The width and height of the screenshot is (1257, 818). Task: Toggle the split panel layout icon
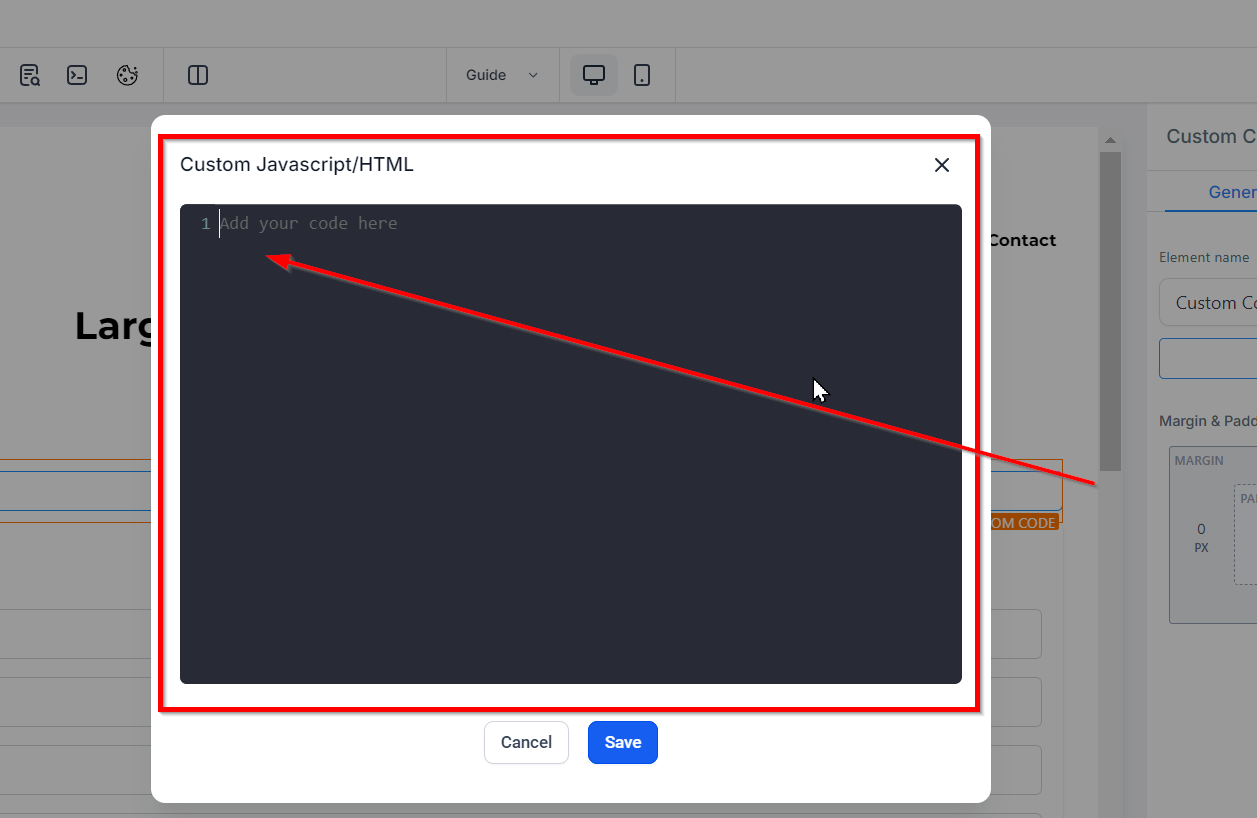pyautogui.click(x=198, y=75)
